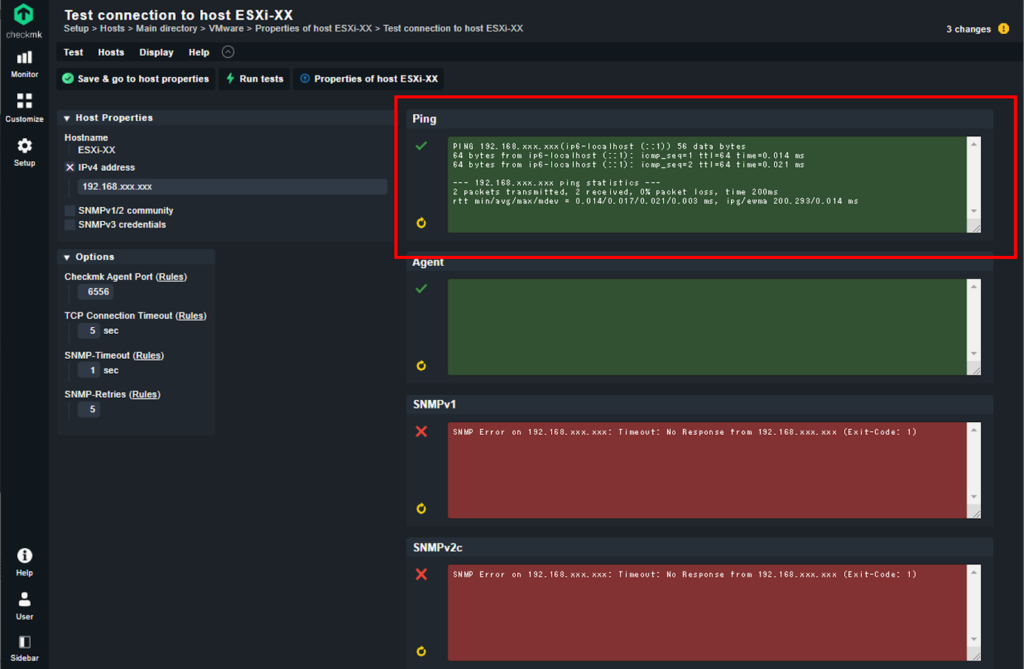
Task: Click the ping statistics output text
Action: point(556,183)
